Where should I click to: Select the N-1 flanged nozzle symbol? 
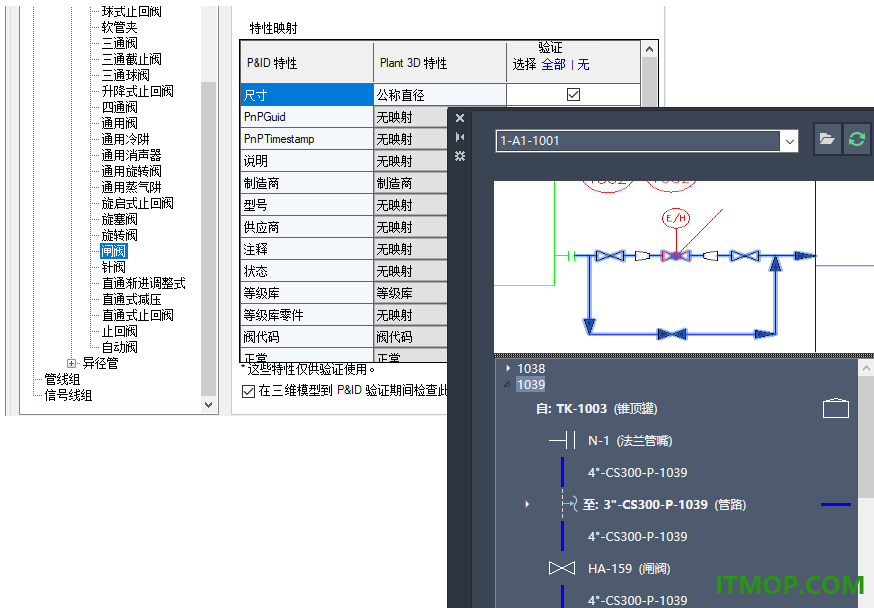[562, 440]
